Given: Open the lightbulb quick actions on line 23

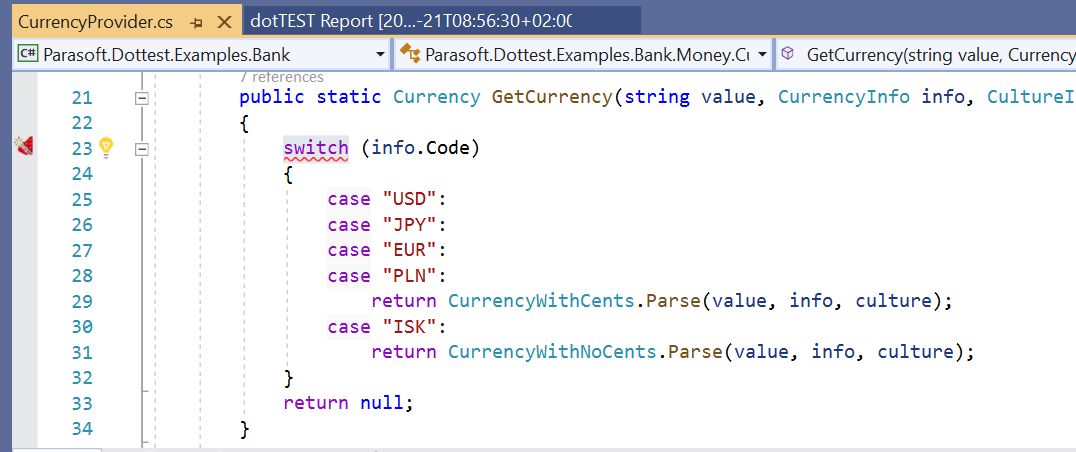Looking at the screenshot, I should [106, 147].
